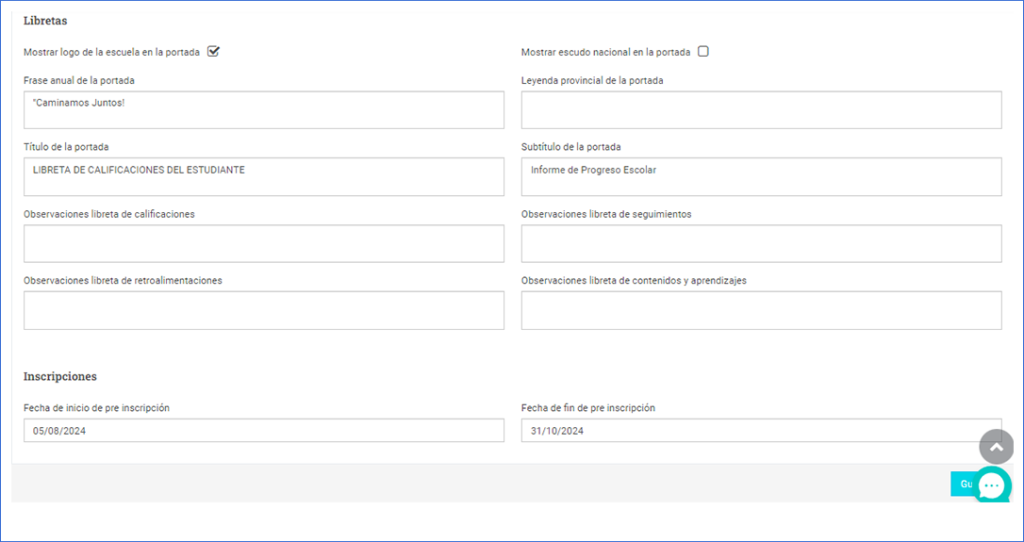Click the Subtítulo de la portada field
1024x542 pixels.
point(761,177)
